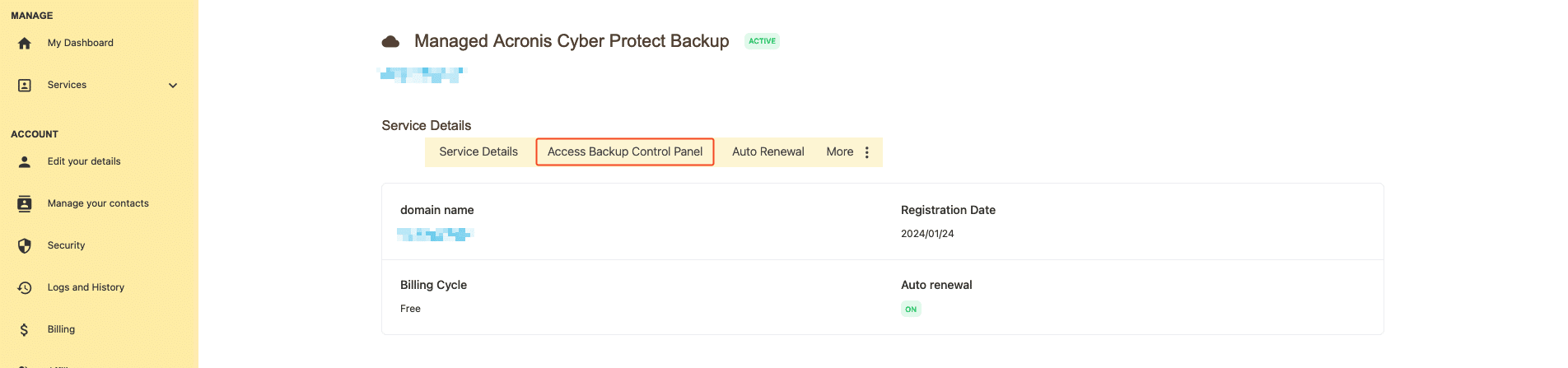Open the three-dot More options menu
This screenshot has width=1568, height=368.
tap(866, 152)
